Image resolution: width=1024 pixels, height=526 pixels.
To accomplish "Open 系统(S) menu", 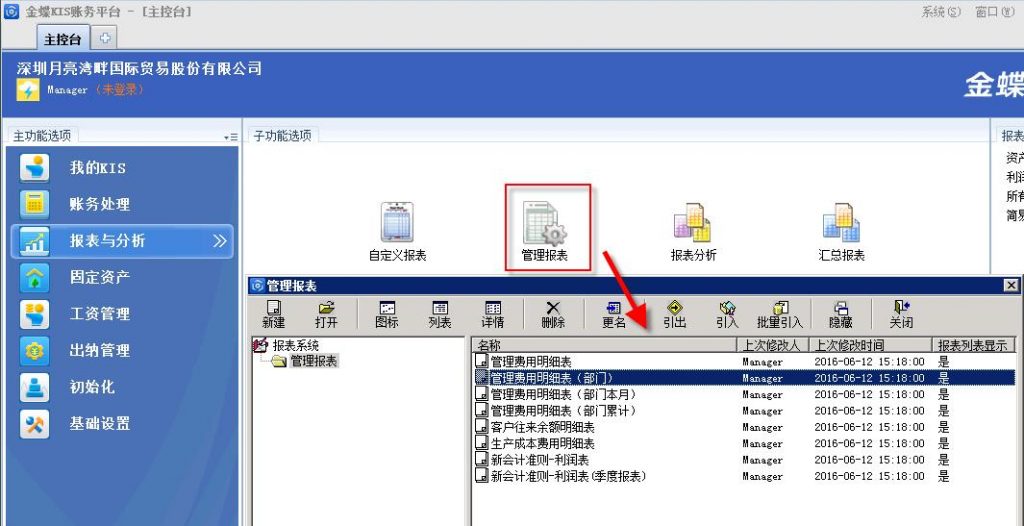I will coord(941,12).
